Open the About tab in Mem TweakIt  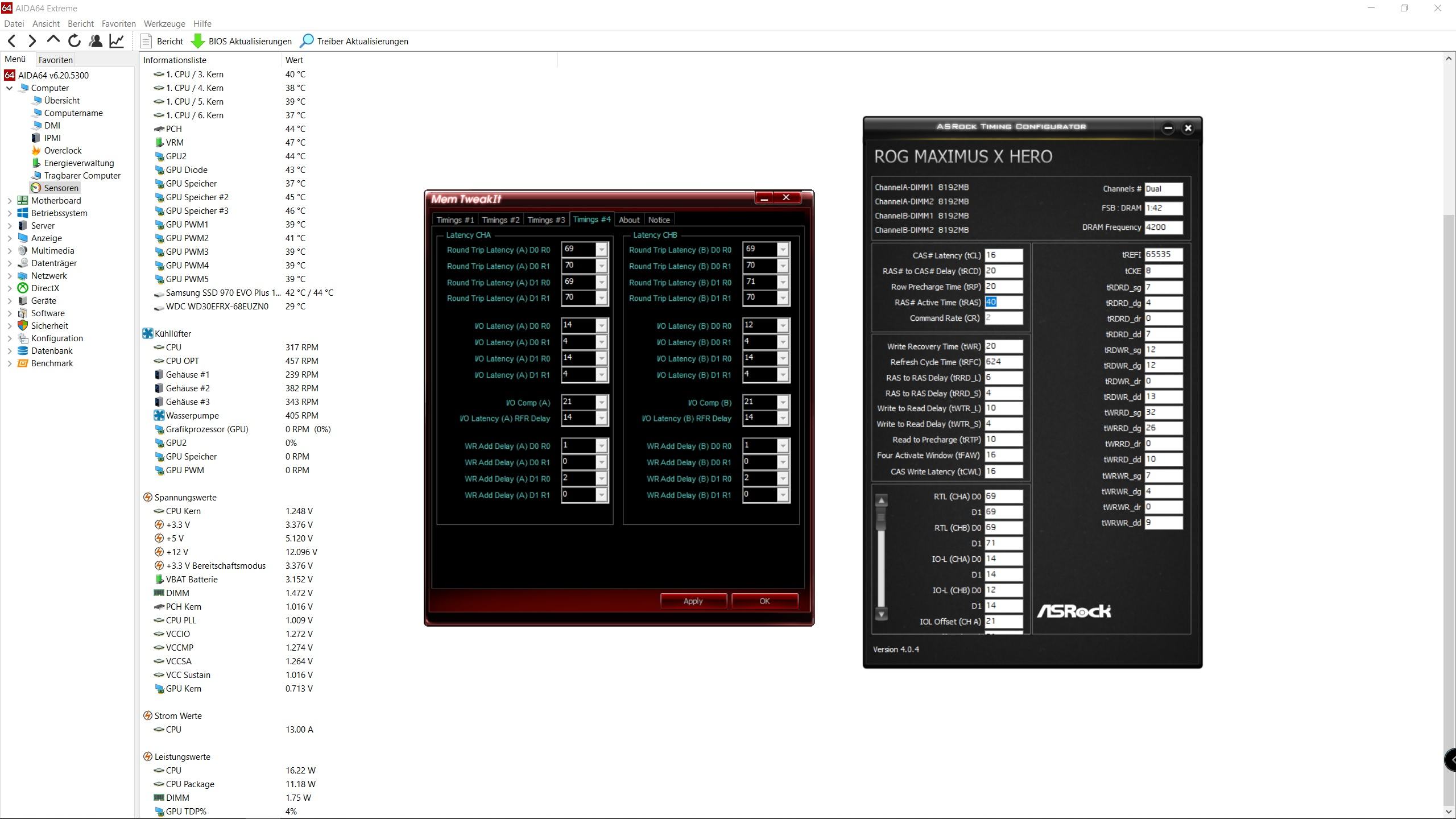[629, 220]
